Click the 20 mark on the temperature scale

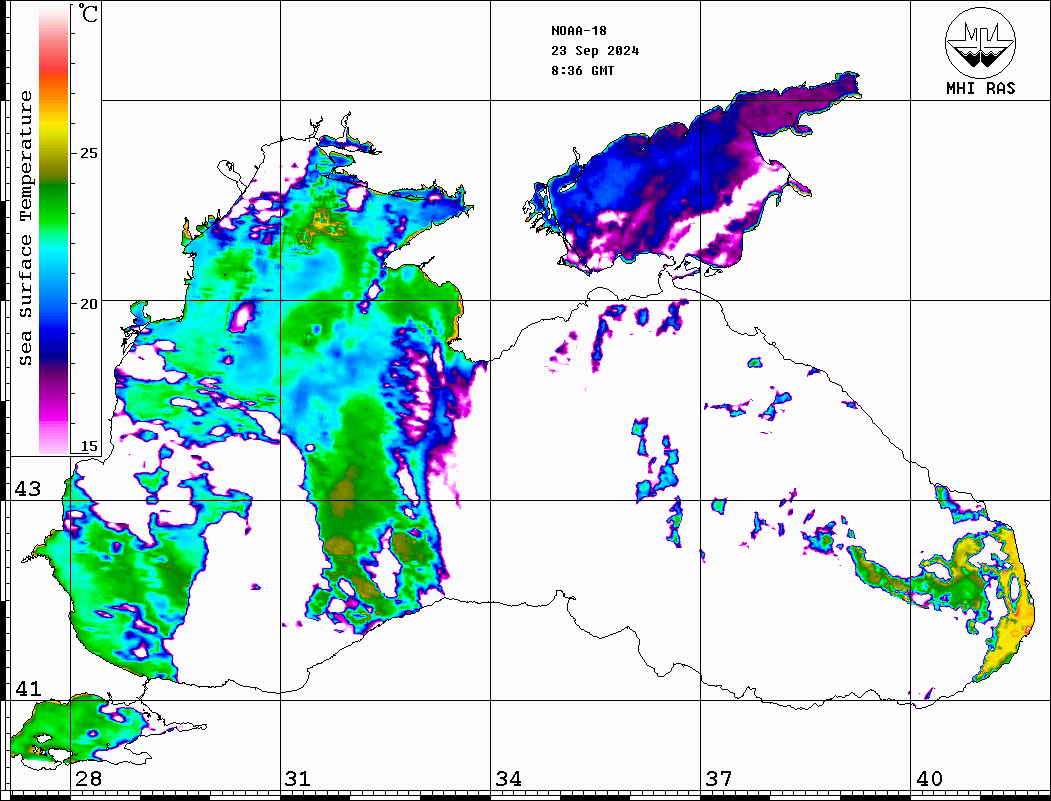pyautogui.click(x=88, y=304)
